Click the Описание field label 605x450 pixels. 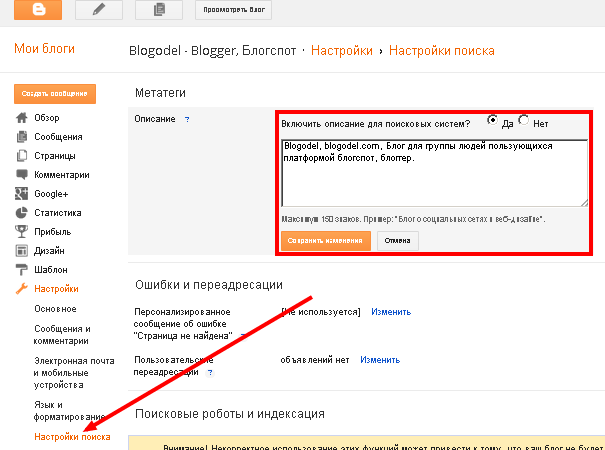pyautogui.click(x=155, y=119)
